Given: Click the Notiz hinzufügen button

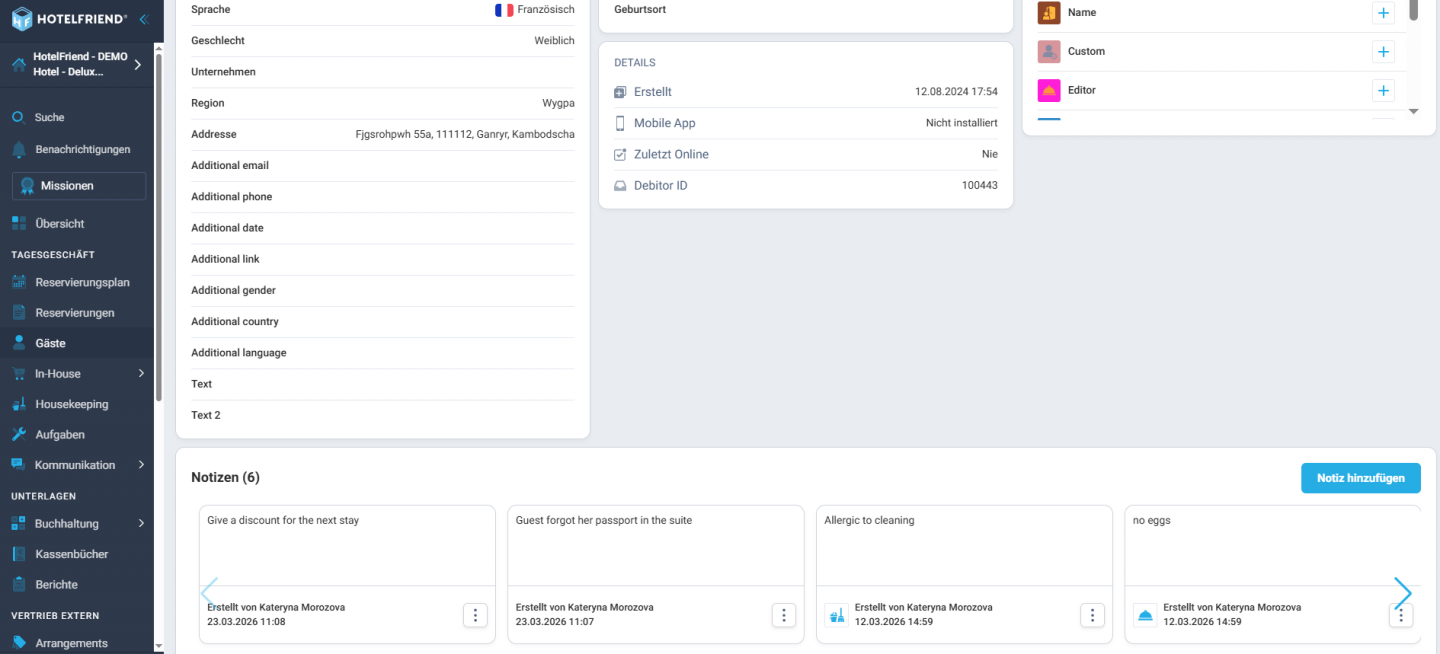Looking at the screenshot, I should 1360,478.
